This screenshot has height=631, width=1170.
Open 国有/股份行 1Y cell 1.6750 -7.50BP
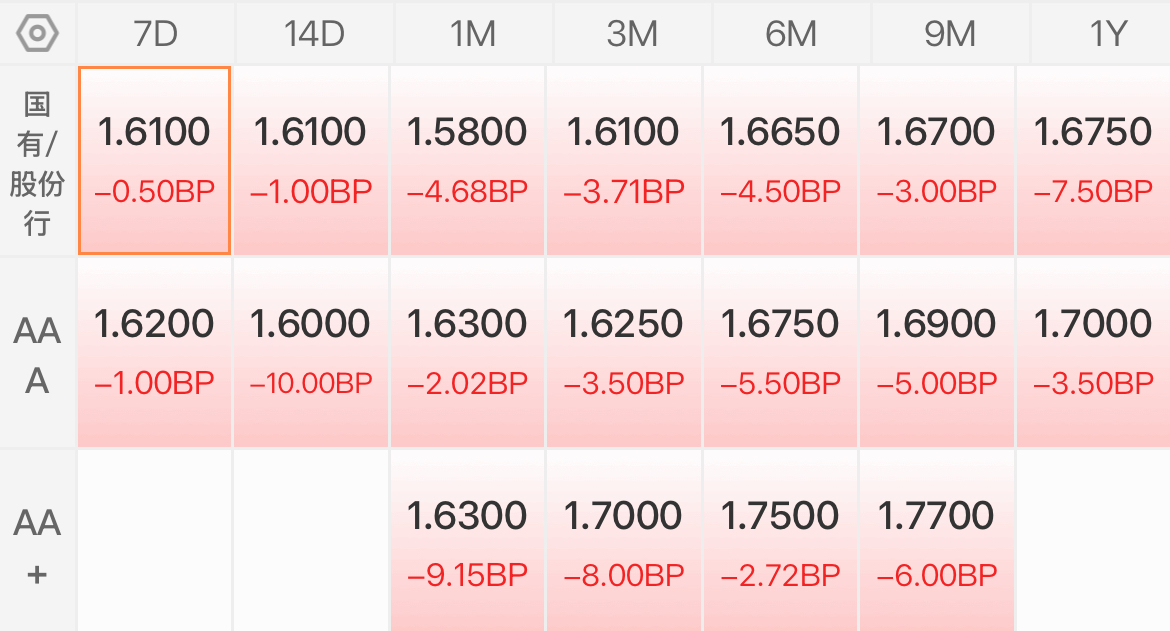click(1092, 160)
